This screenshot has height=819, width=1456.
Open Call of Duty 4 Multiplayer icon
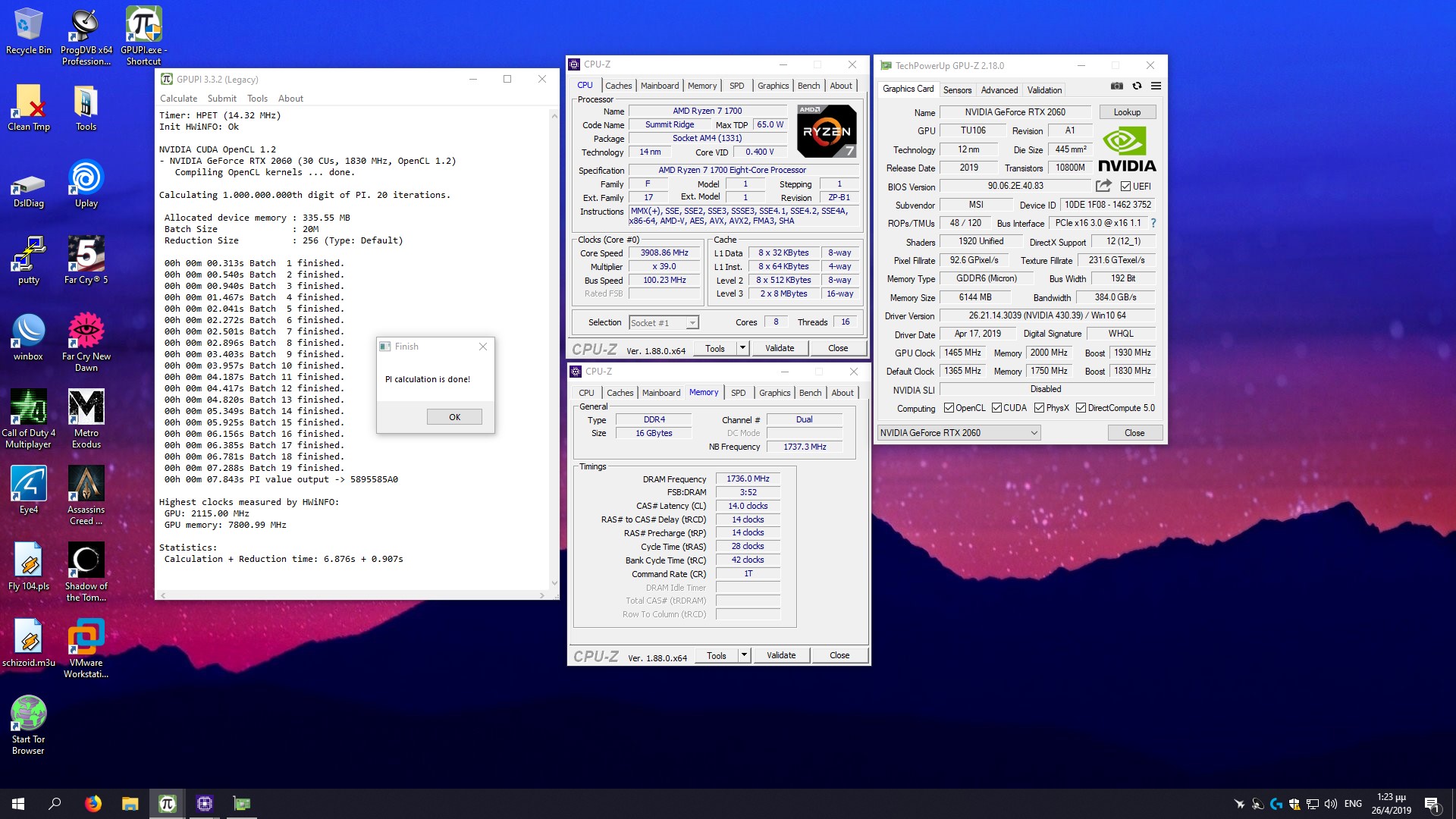point(28,419)
